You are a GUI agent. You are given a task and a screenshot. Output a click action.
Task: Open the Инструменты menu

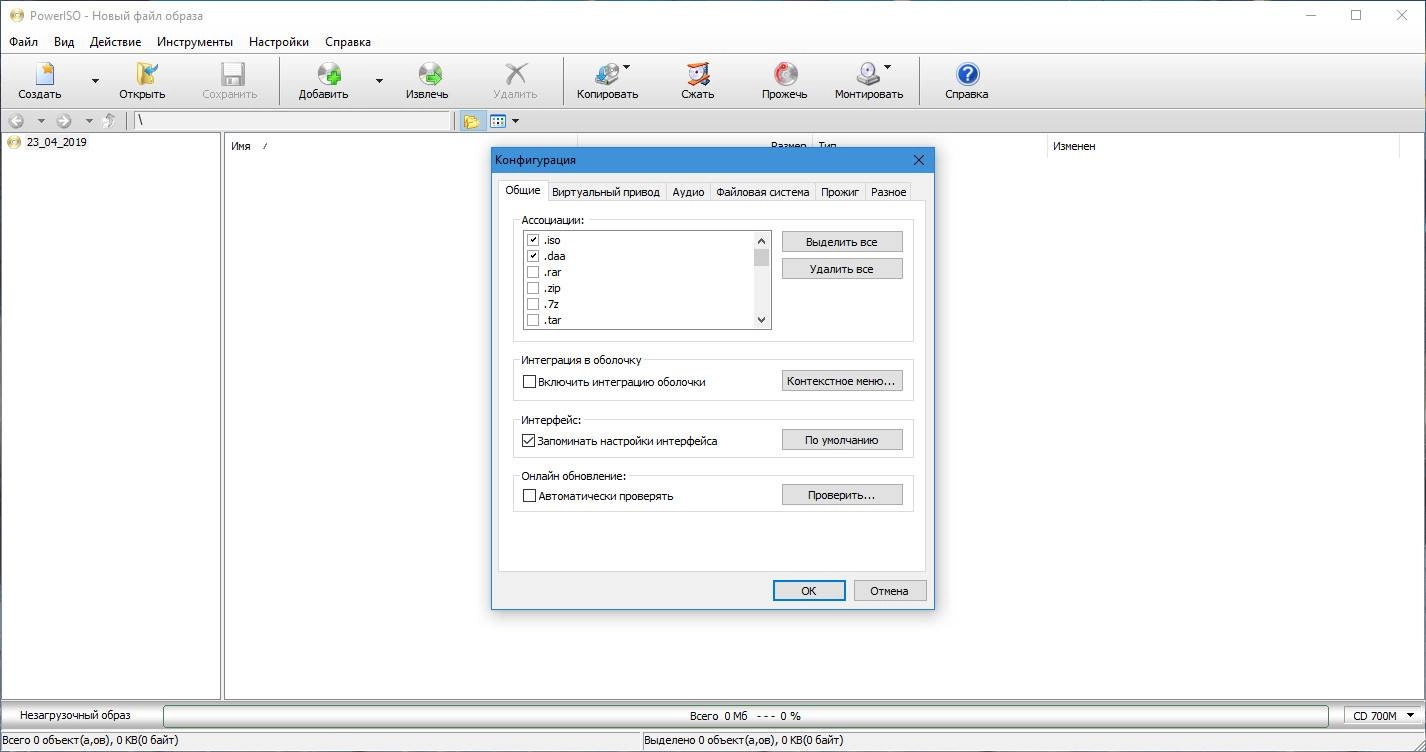(x=195, y=42)
